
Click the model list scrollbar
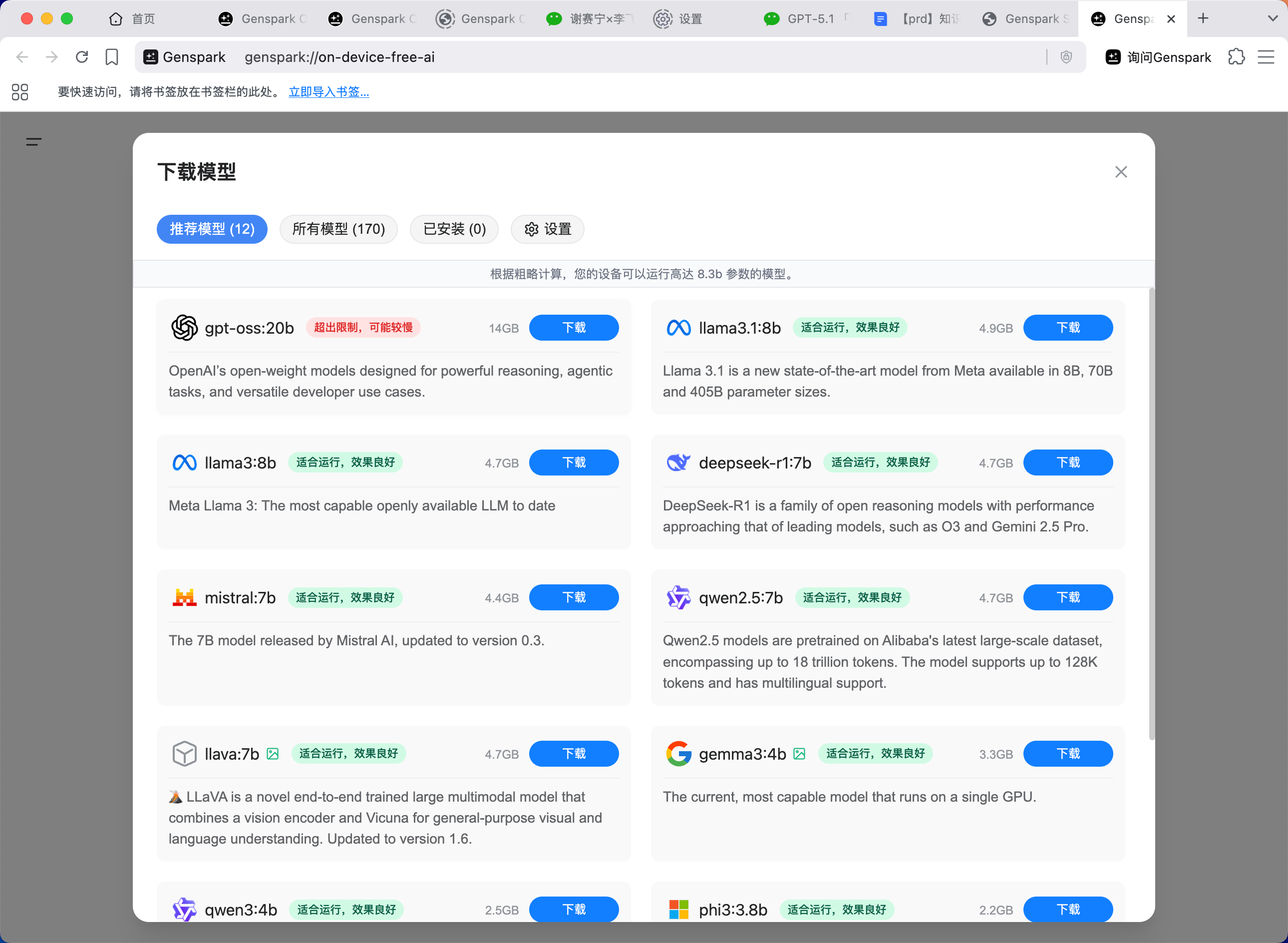pyautogui.click(x=1152, y=514)
